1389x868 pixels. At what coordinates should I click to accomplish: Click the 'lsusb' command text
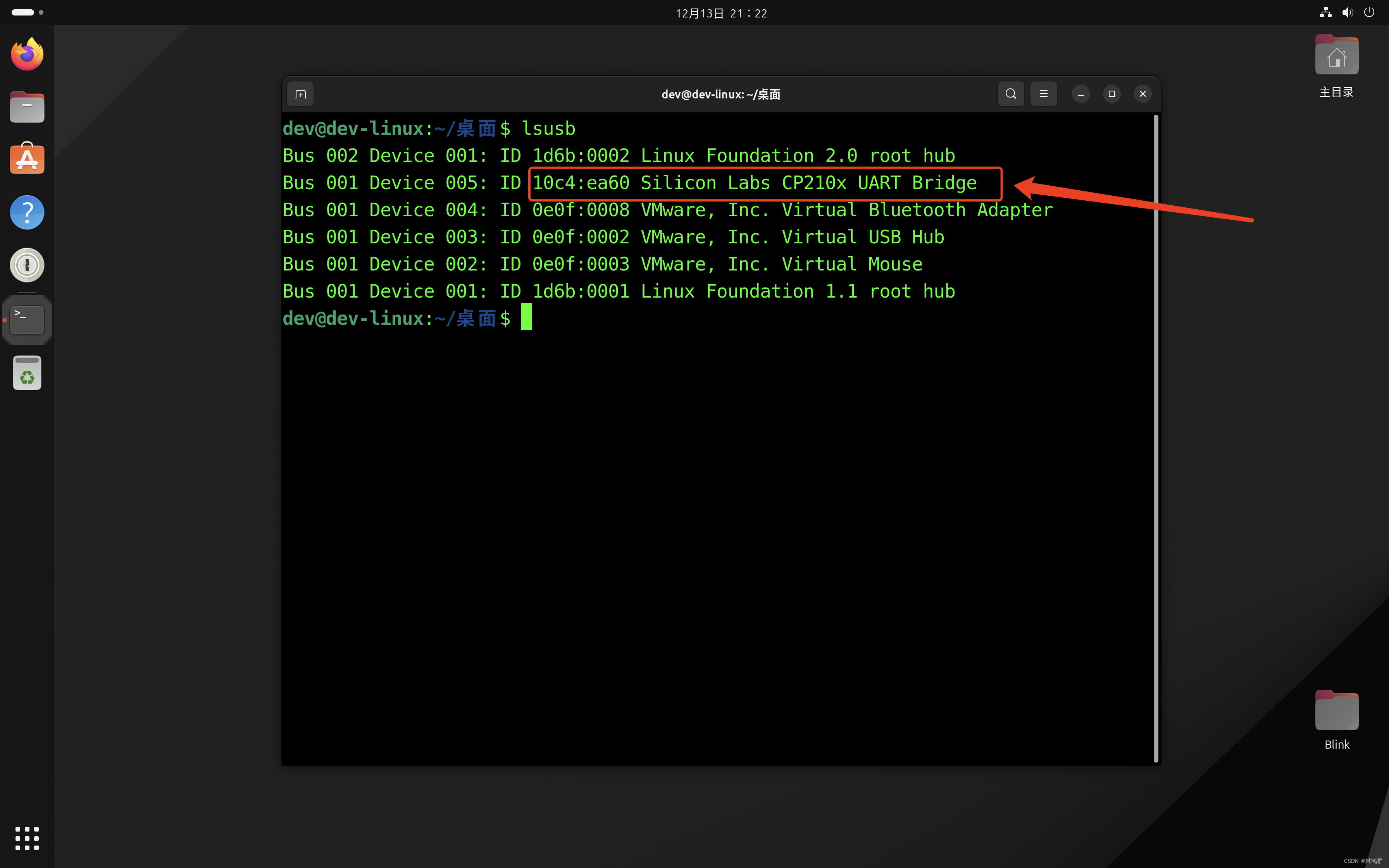(x=549, y=129)
